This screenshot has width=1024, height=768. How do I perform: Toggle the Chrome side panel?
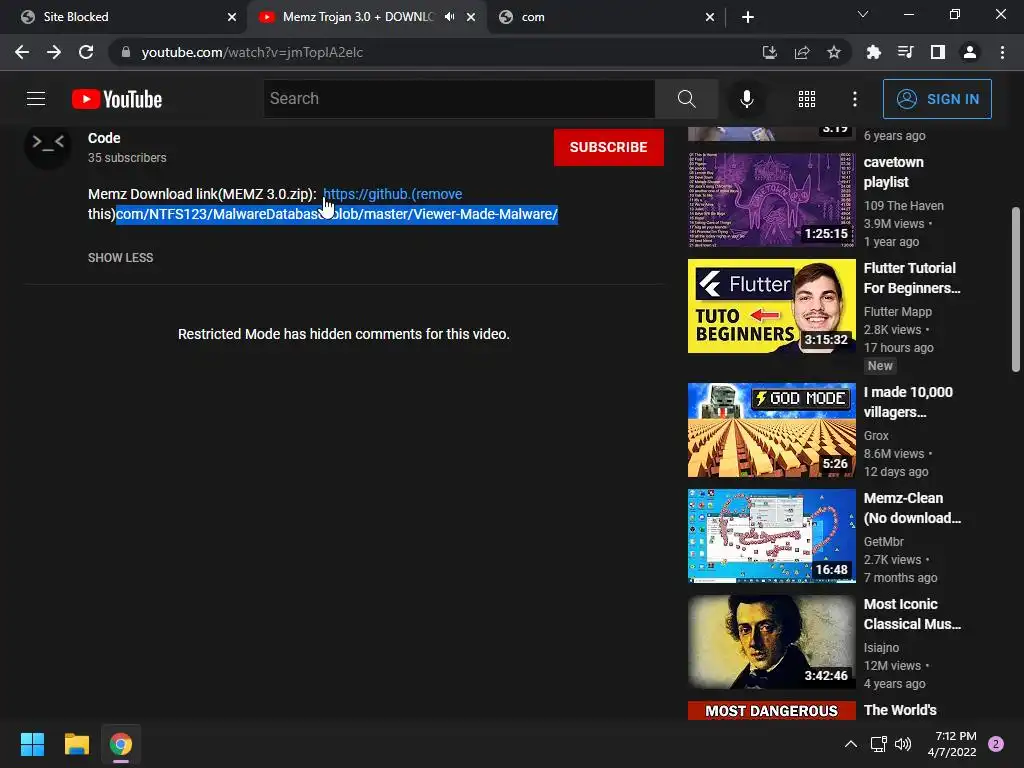[938, 52]
